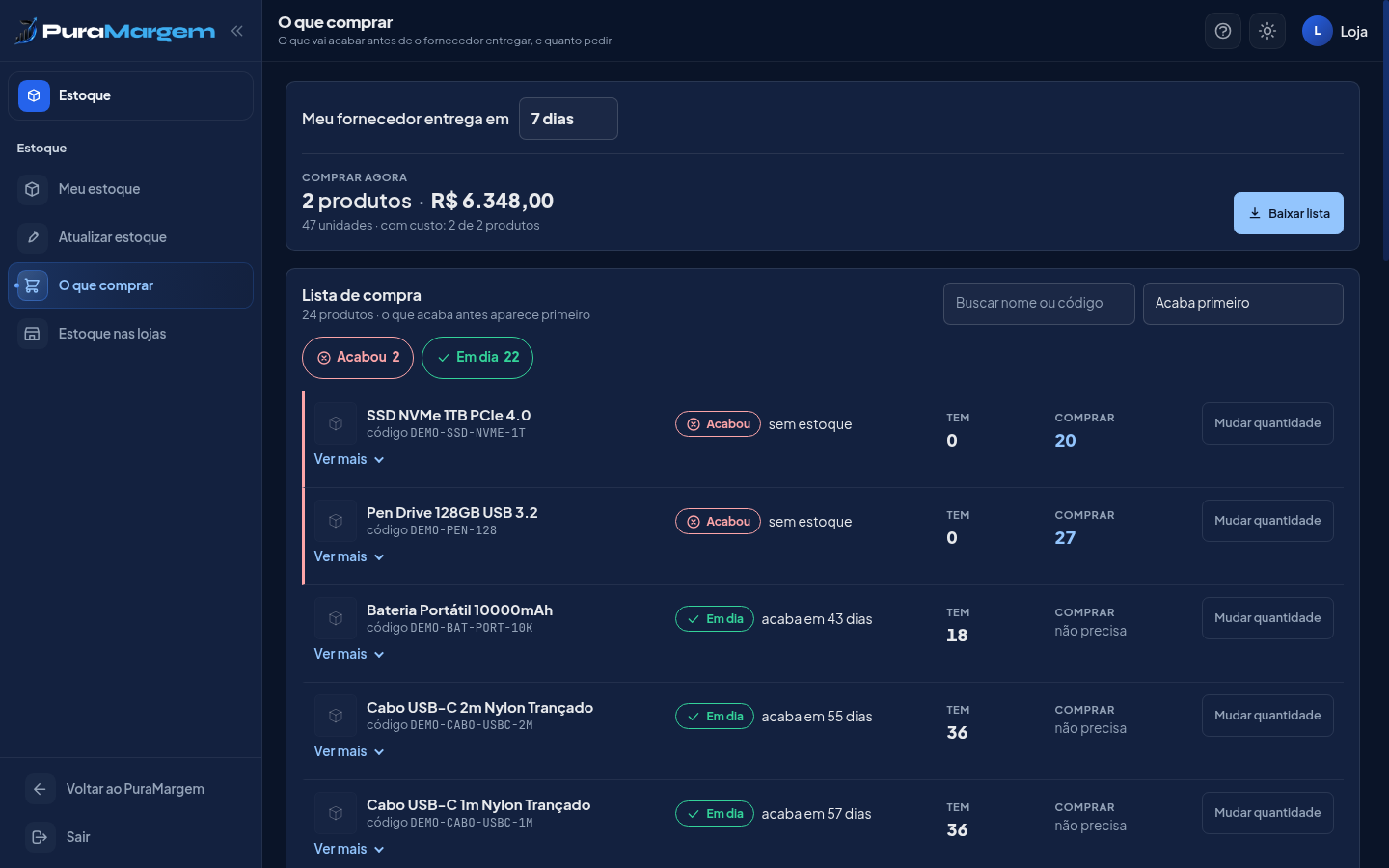Change quantity for Pen Drive 128GB

click(1267, 521)
